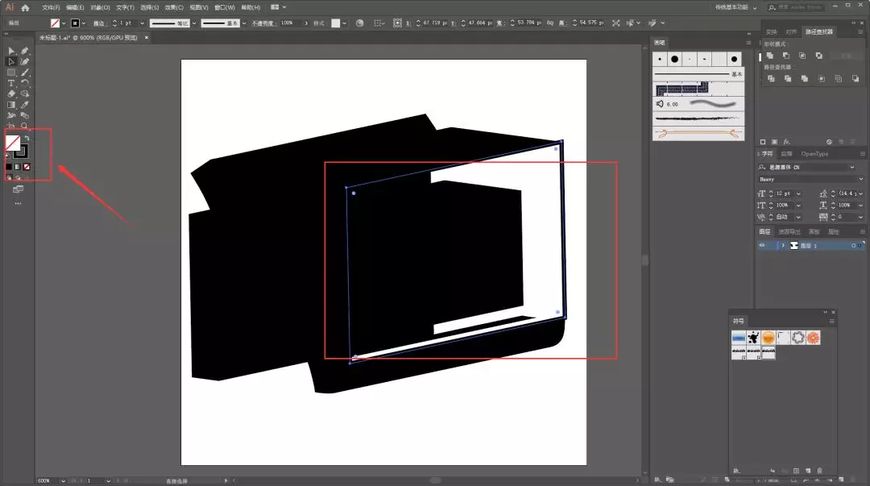Toggle constrain width and height link
This screenshot has height=486, width=870.
click(x=550, y=23)
